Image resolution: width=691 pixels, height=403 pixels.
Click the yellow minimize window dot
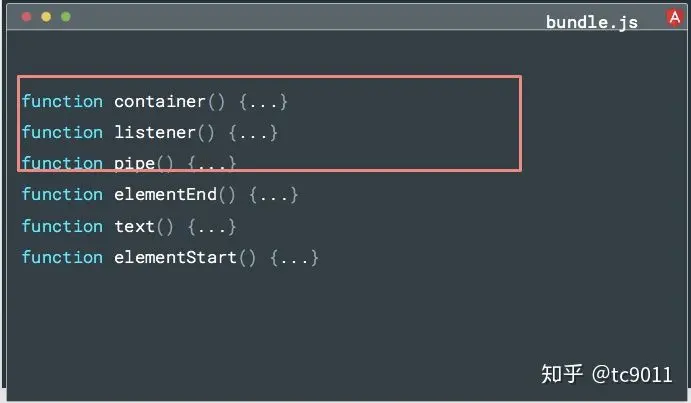[46, 18]
